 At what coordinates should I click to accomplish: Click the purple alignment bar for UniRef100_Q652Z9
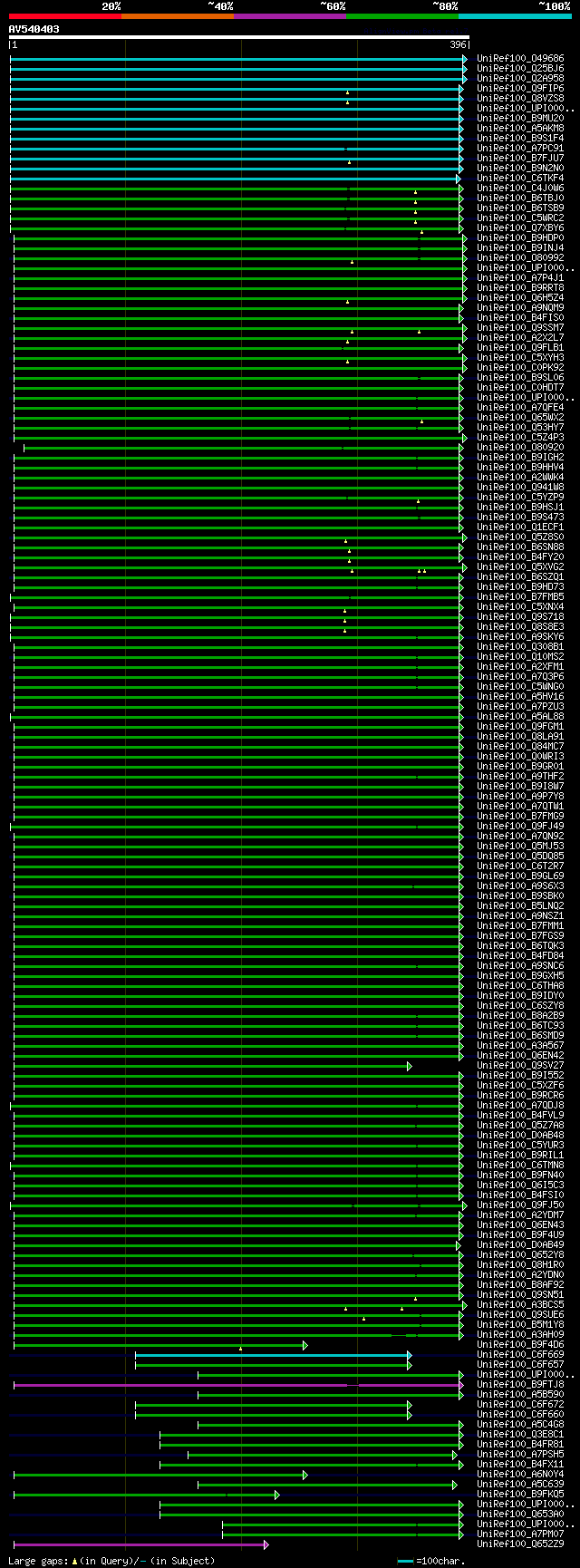pos(140,1544)
